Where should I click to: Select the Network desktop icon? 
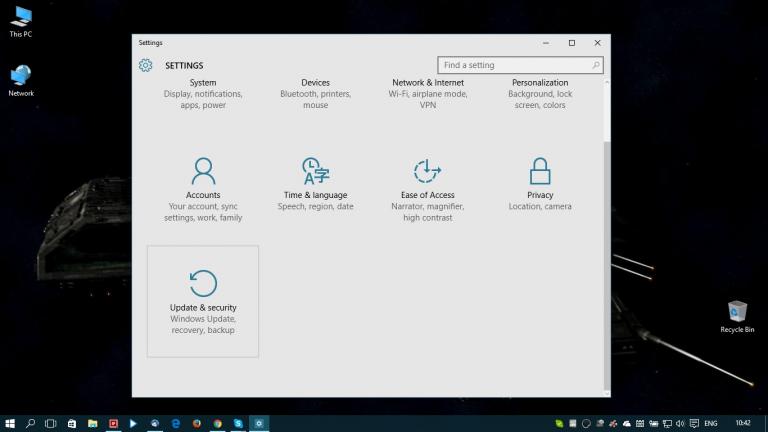pos(21,80)
